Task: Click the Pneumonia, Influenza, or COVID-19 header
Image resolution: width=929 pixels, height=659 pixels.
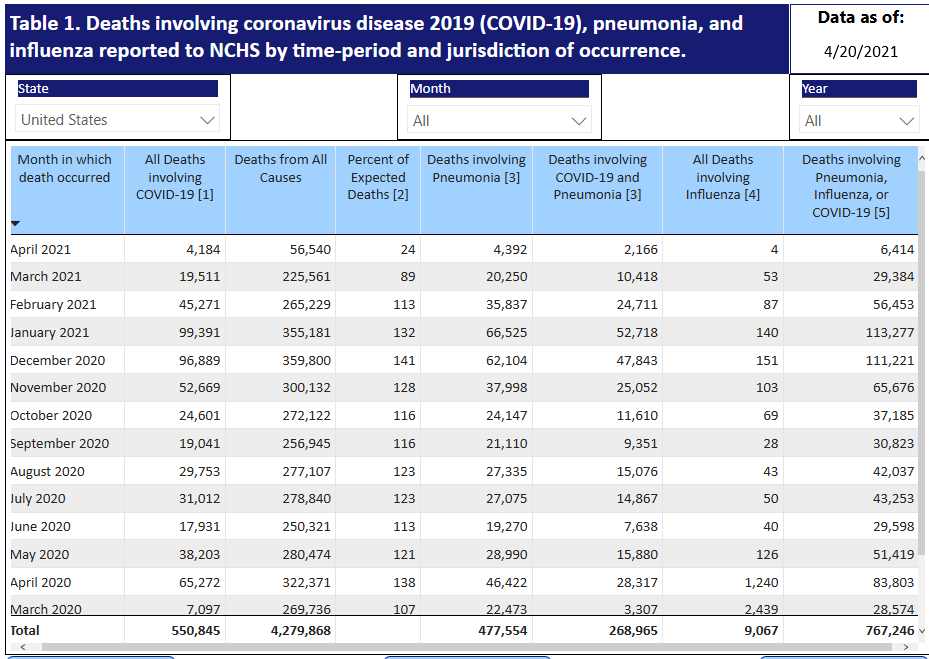Action: coord(850,186)
